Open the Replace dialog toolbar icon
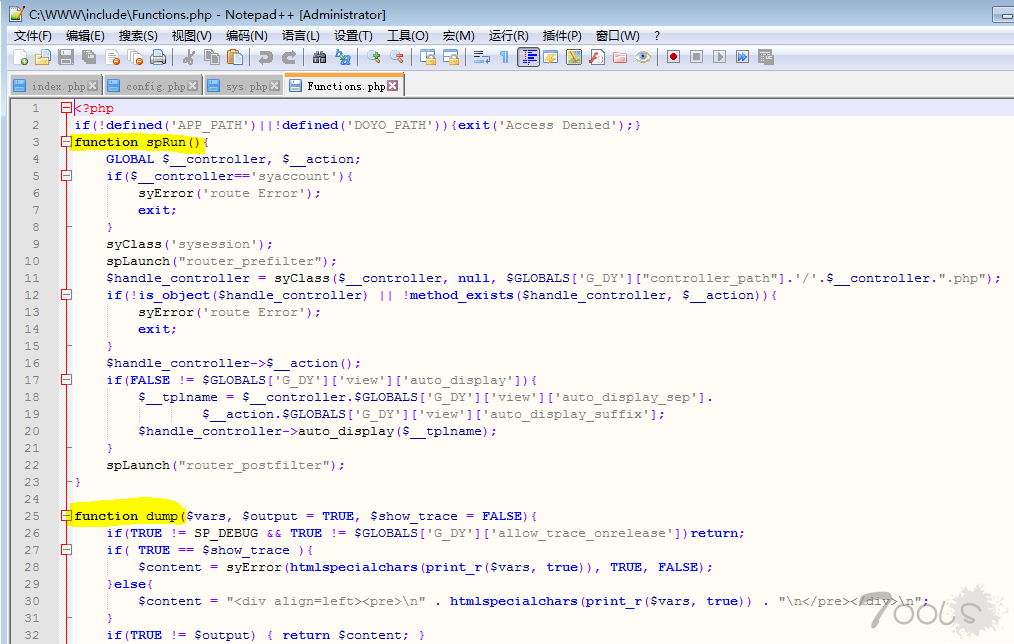The image size is (1014, 644). [343, 58]
